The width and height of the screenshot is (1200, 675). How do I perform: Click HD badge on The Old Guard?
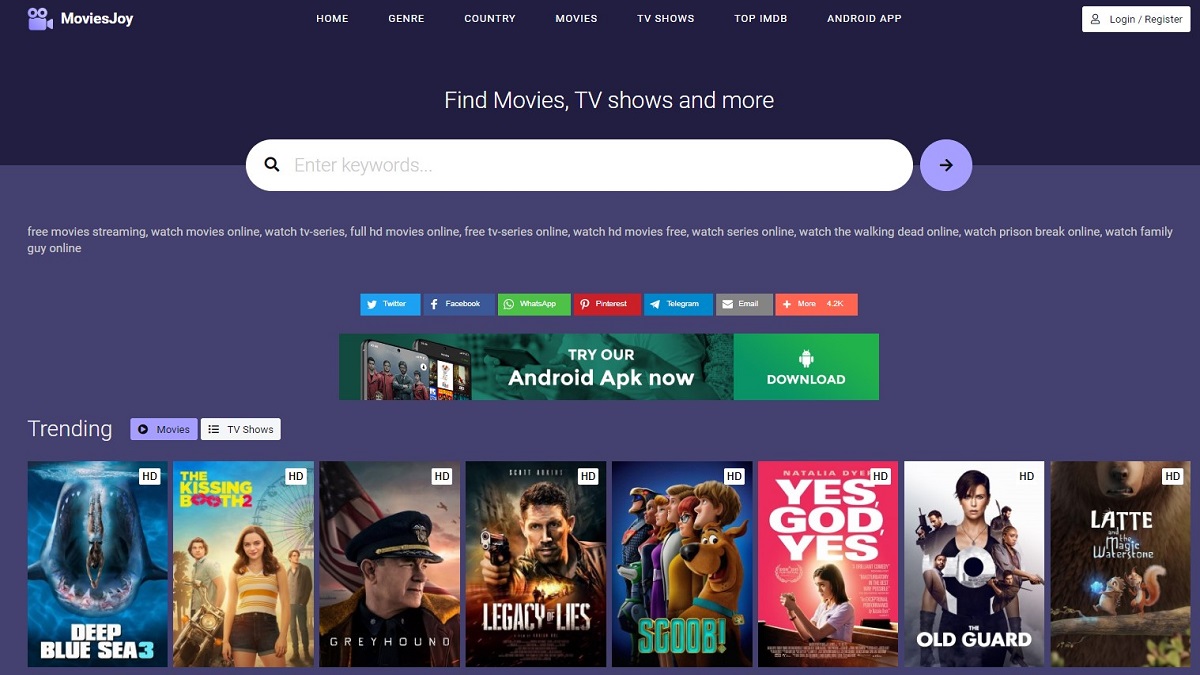click(1026, 476)
